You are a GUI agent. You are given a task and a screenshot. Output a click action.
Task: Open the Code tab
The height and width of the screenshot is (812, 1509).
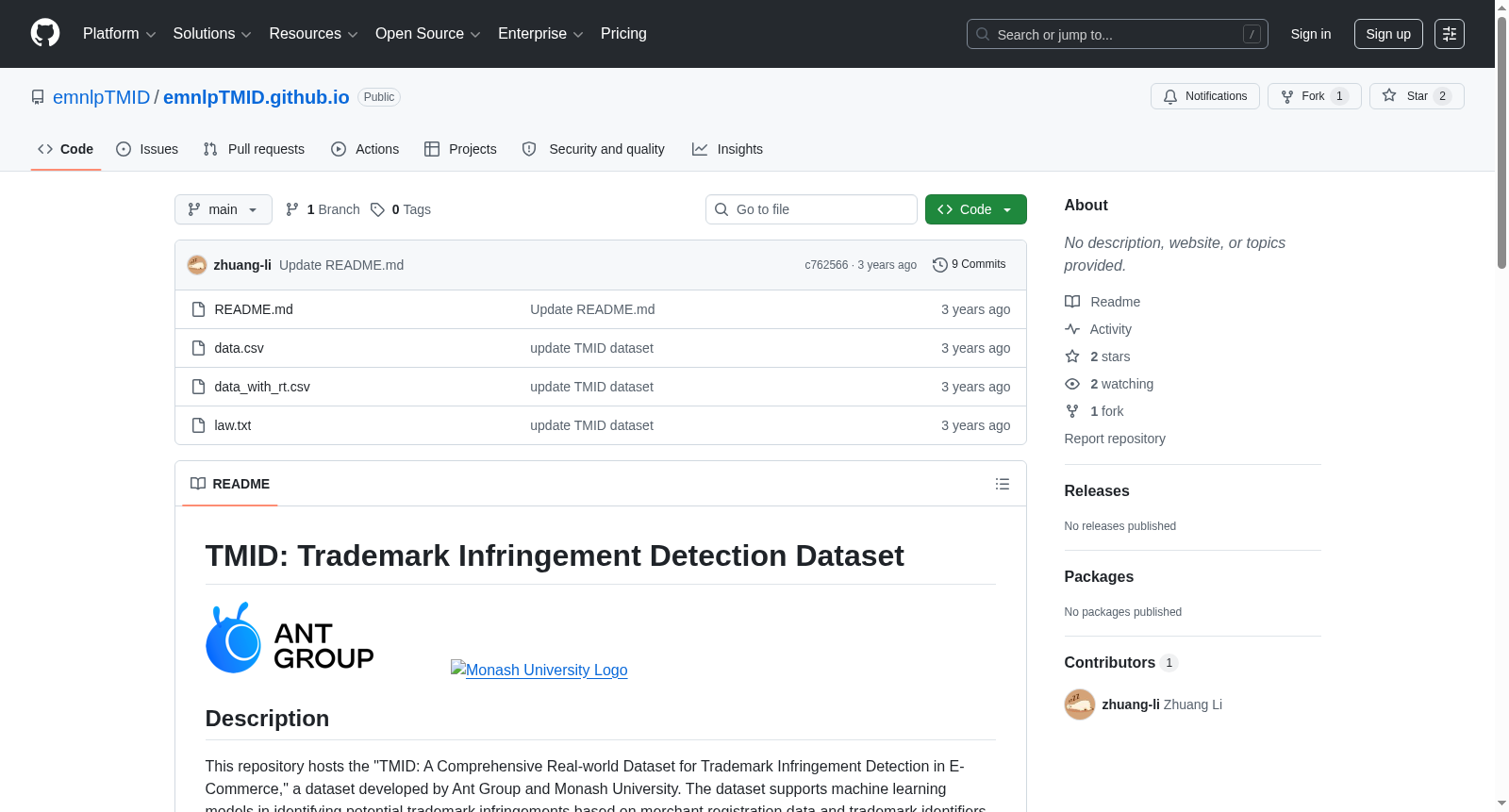click(66, 149)
